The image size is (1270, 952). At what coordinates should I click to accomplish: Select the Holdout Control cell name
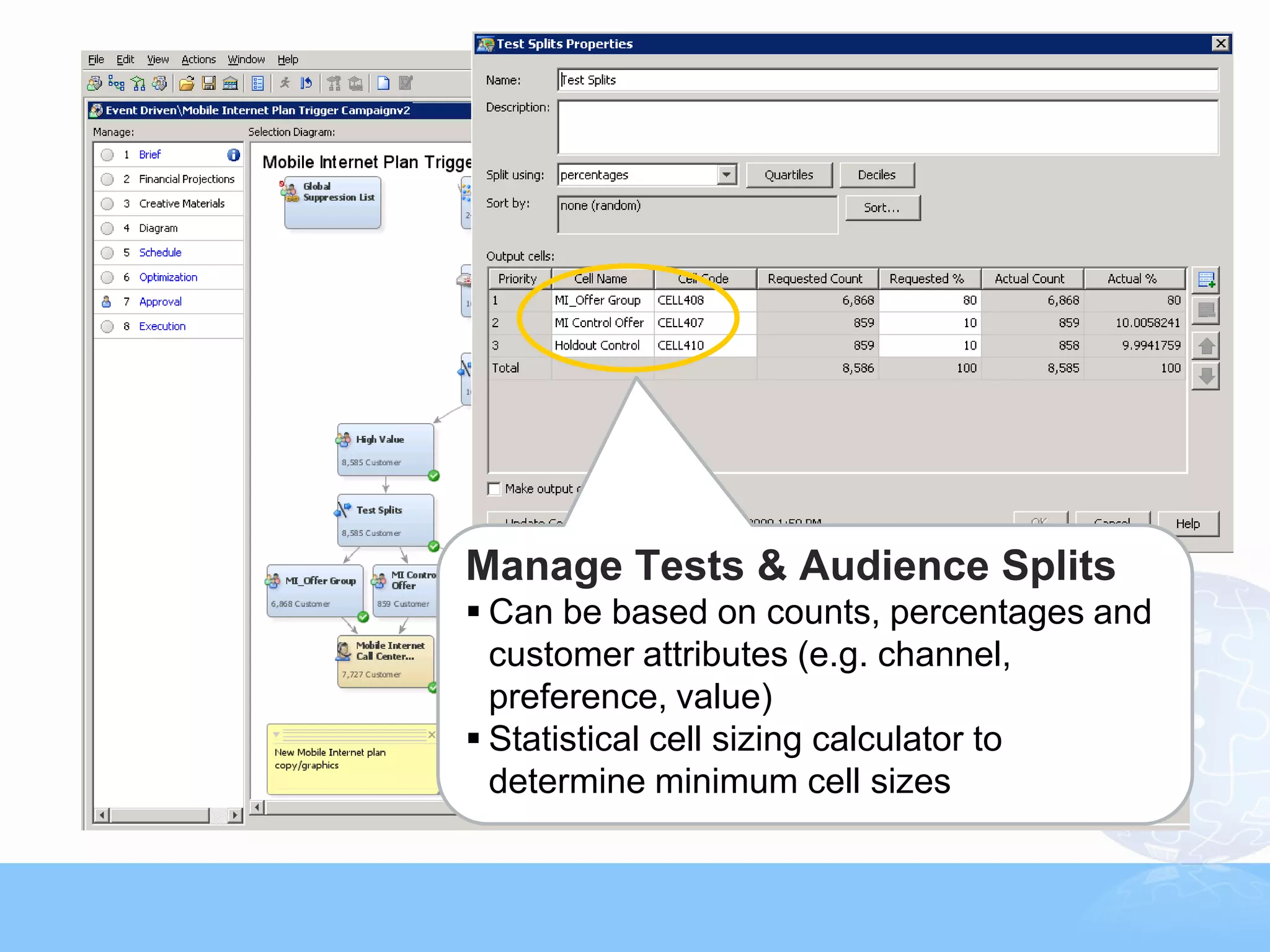603,346
